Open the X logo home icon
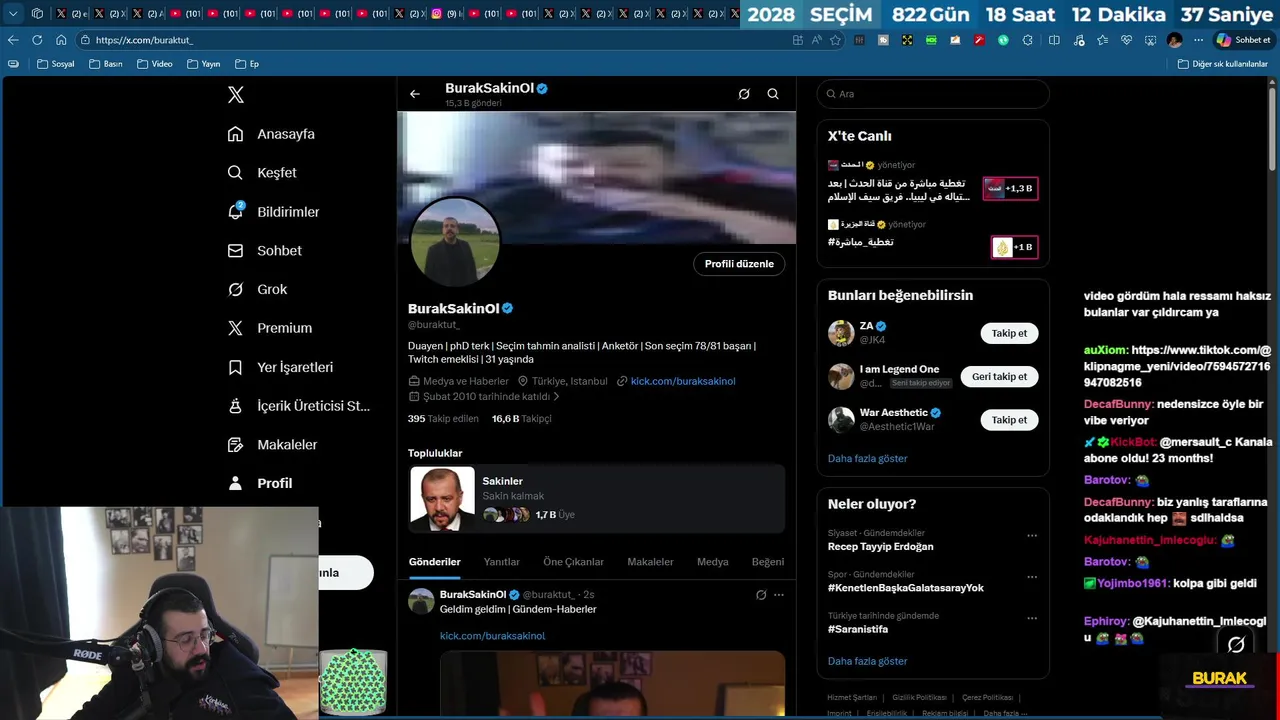The width and height of the screenshot is (1280, 720). click(x=236, y=95)
